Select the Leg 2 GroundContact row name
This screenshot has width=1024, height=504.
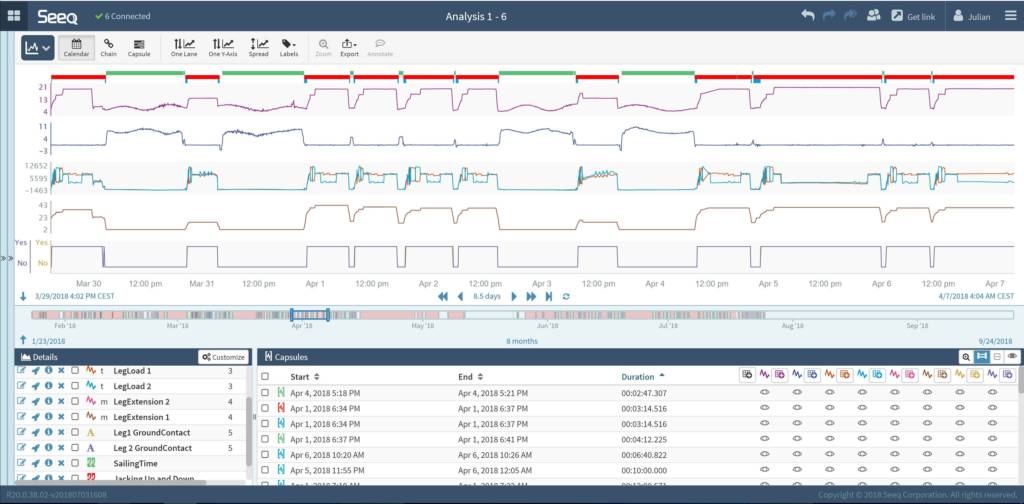pyautogui.click(x=153, y=448)
